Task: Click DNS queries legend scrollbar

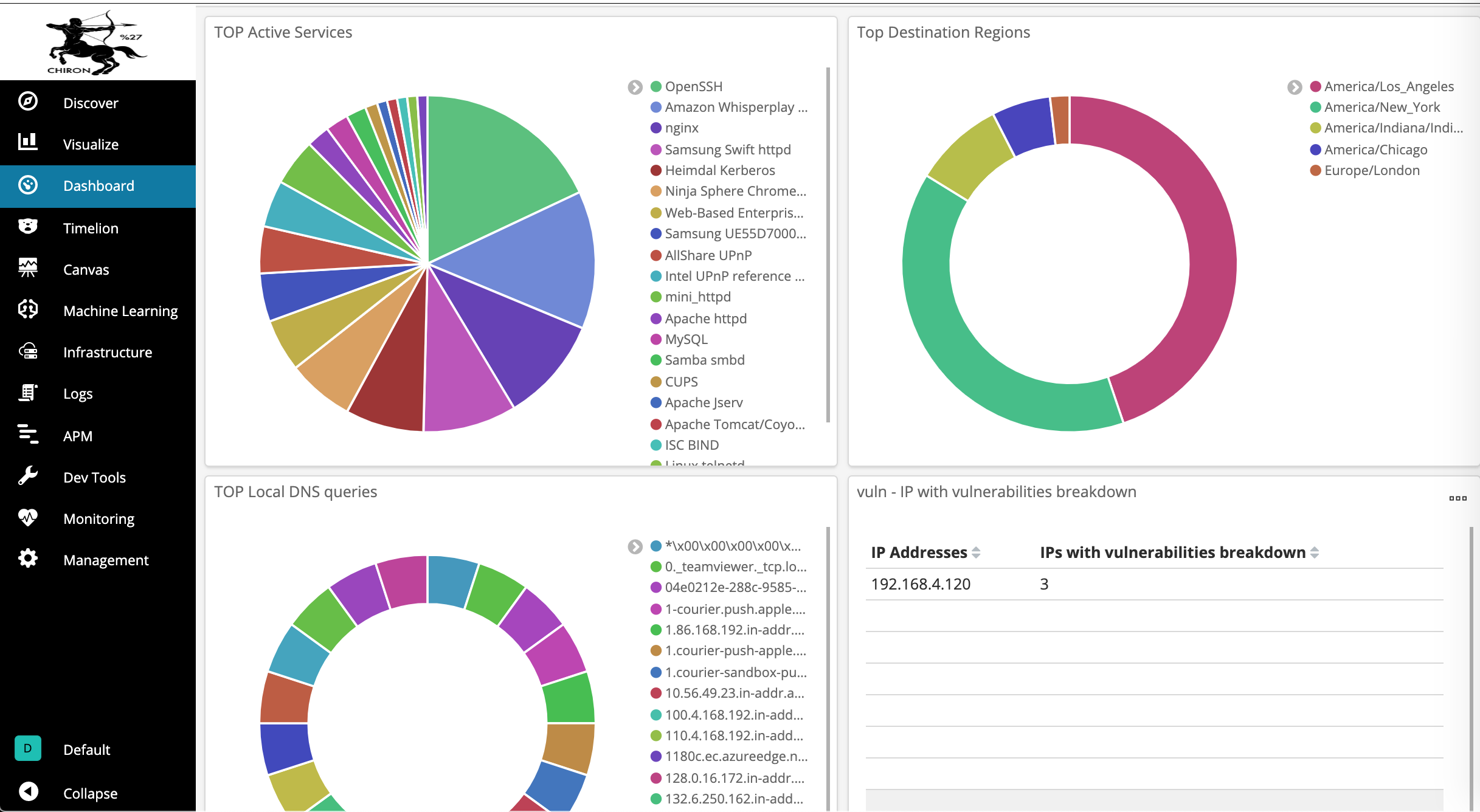Action: (828, 669)
